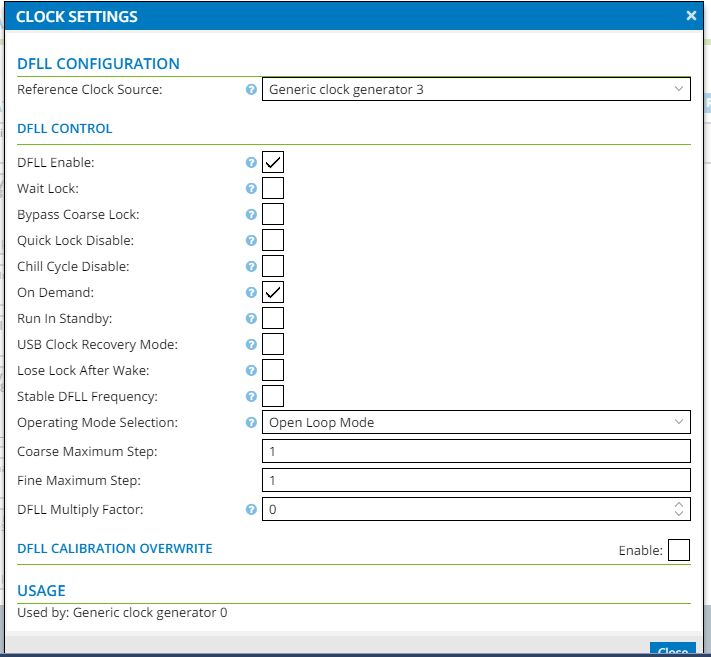Open help for Chill Cycle Disable

tap(251, 266)
